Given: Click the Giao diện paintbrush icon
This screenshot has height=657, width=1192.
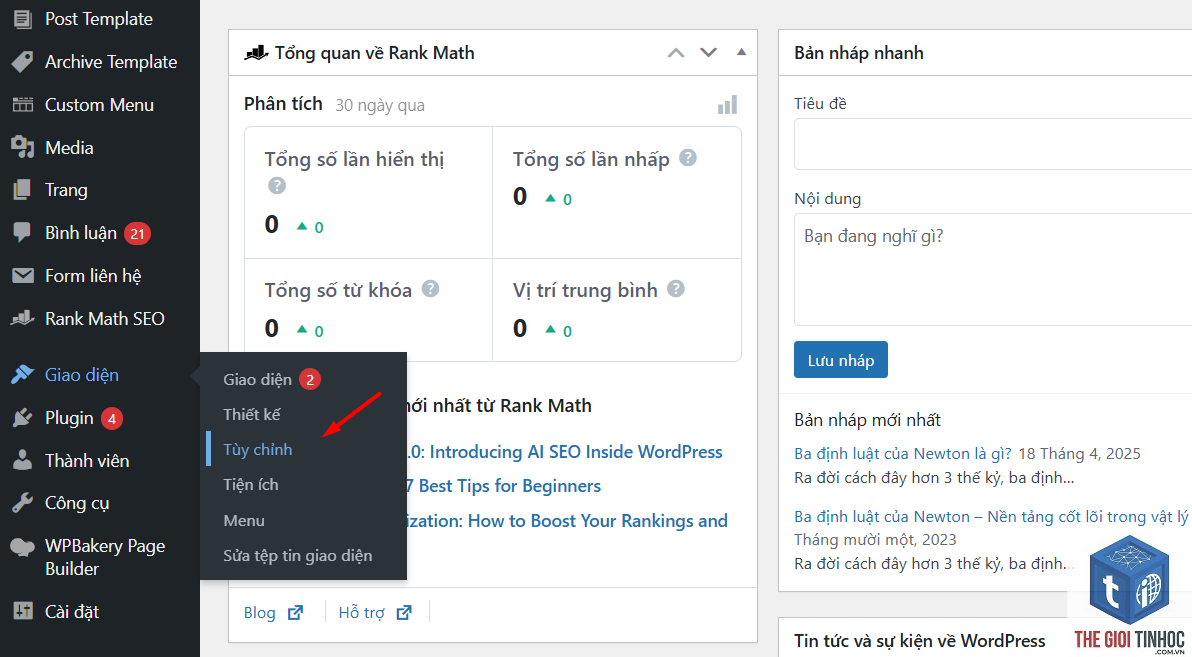Looking at the screenshot, I should point(23,375).
